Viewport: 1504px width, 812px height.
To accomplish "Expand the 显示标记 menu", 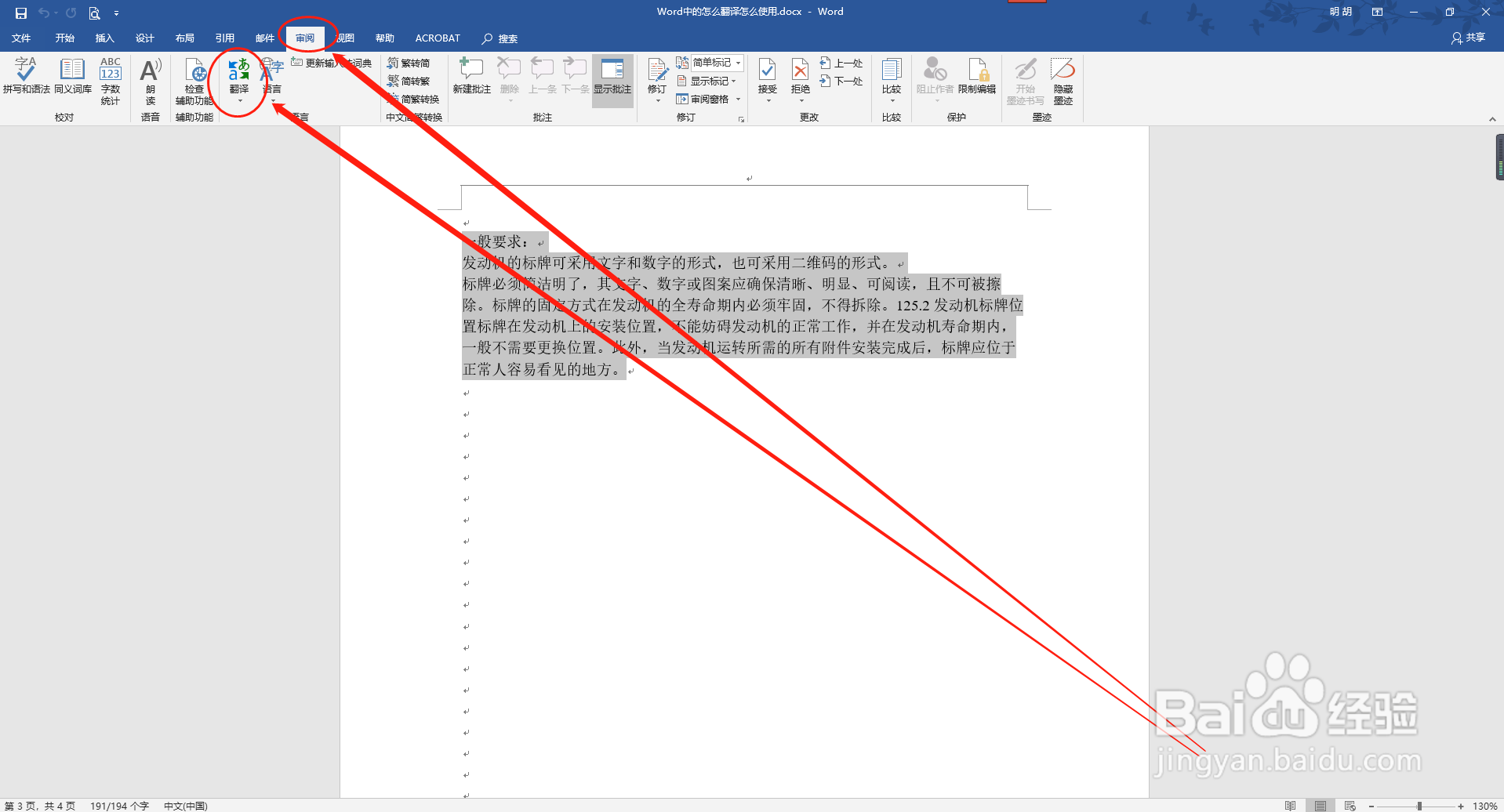I will (x=707, y=81).
